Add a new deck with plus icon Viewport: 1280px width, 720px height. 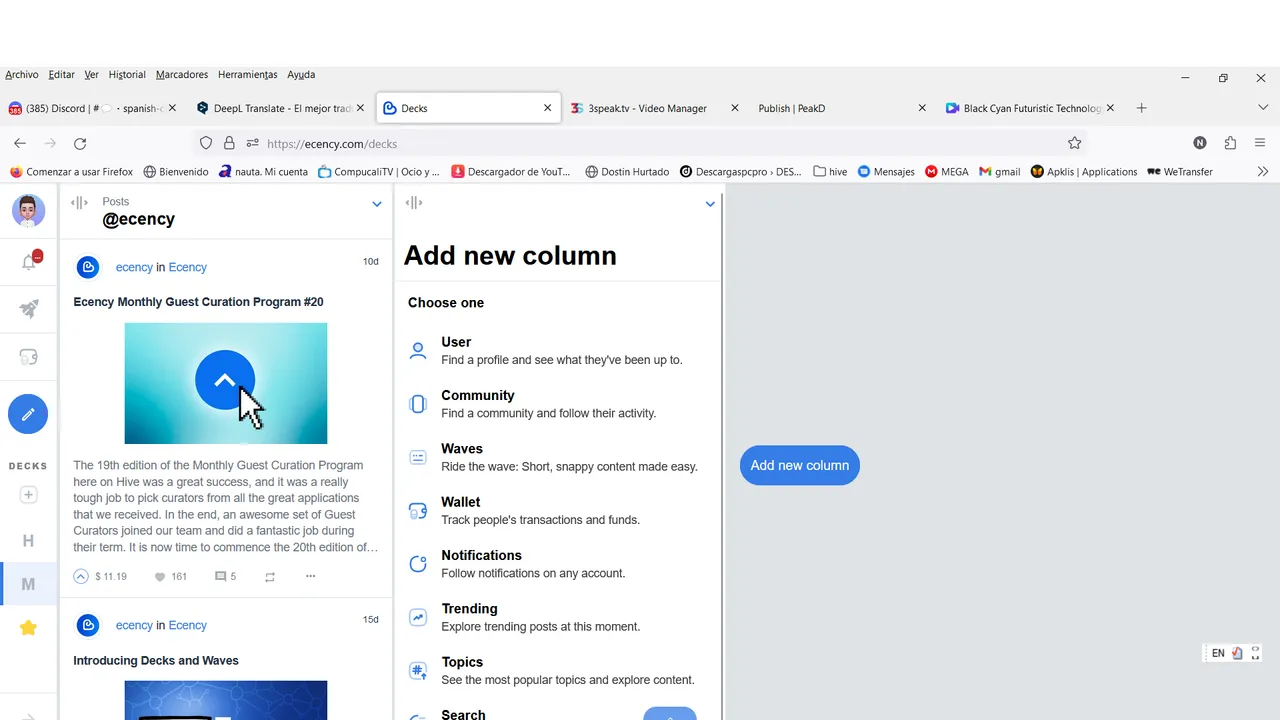pyautogui.click(x=28, y=495)
